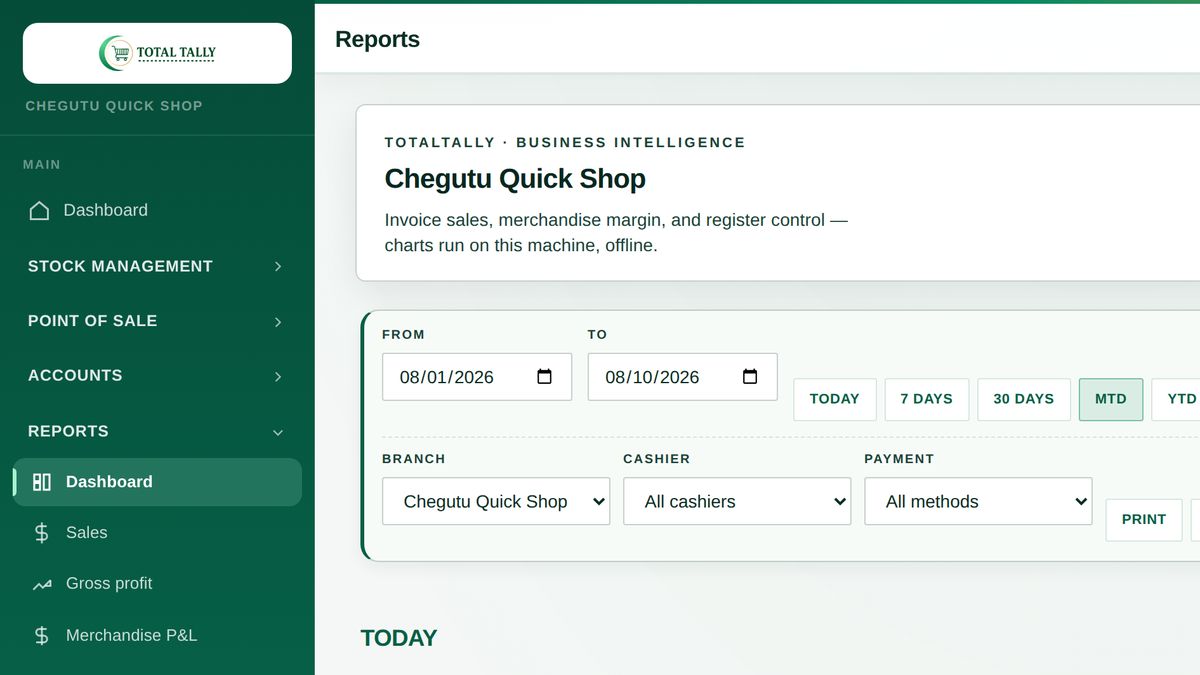Set date range to 30 Days

pyautogui.click(x=1024, y=399)
